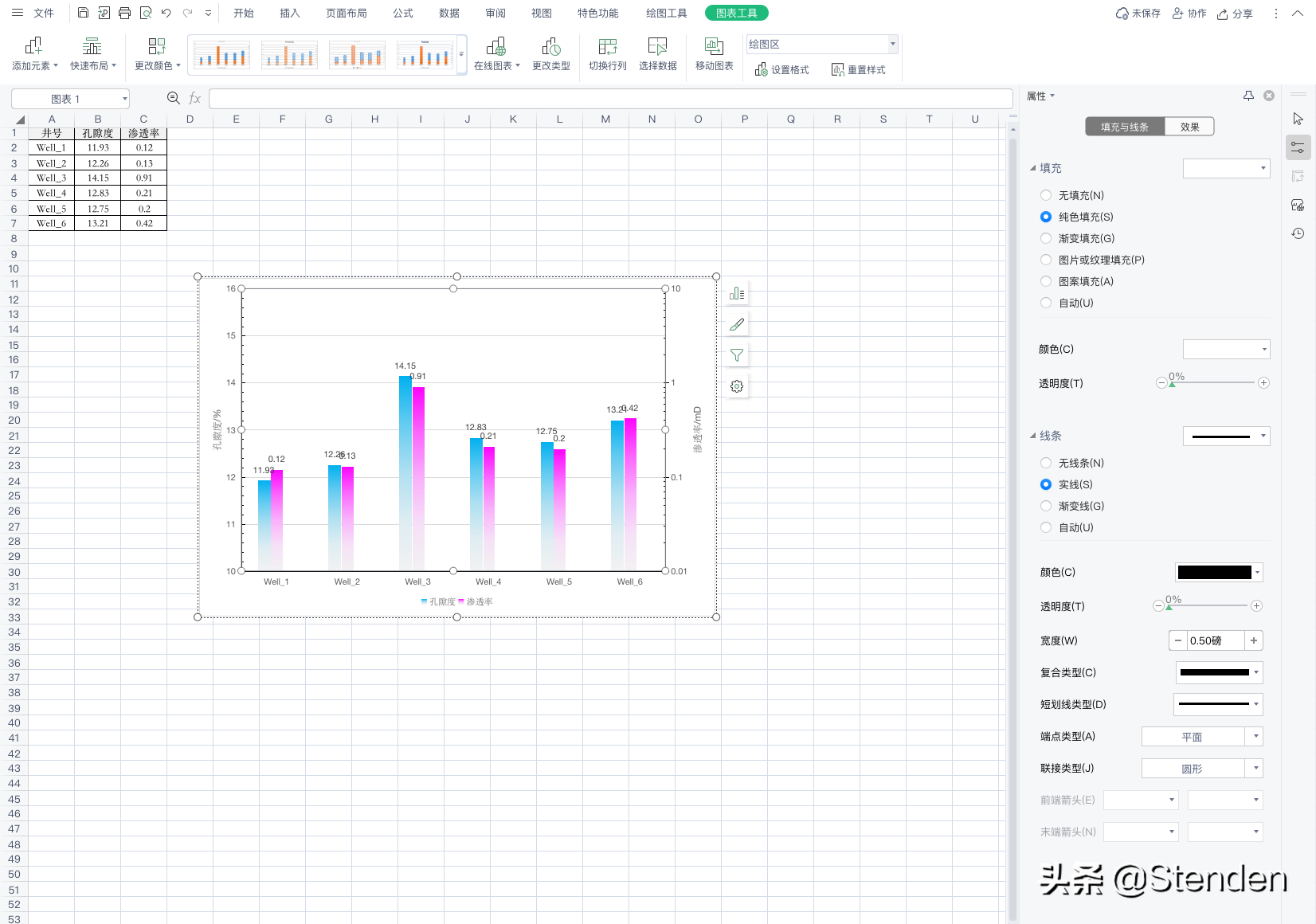Screen dimensions: 1316x924
Task: Select the No Line (无线条) radio option
Action: click(x=1046, y=463)
